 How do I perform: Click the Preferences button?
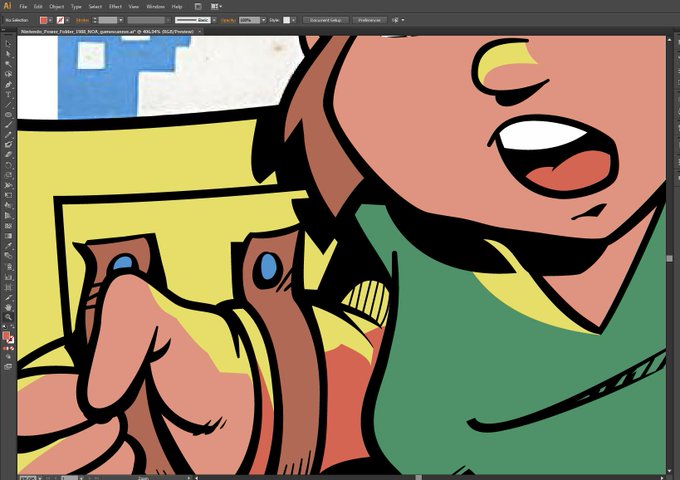click(x=369, y=20)
